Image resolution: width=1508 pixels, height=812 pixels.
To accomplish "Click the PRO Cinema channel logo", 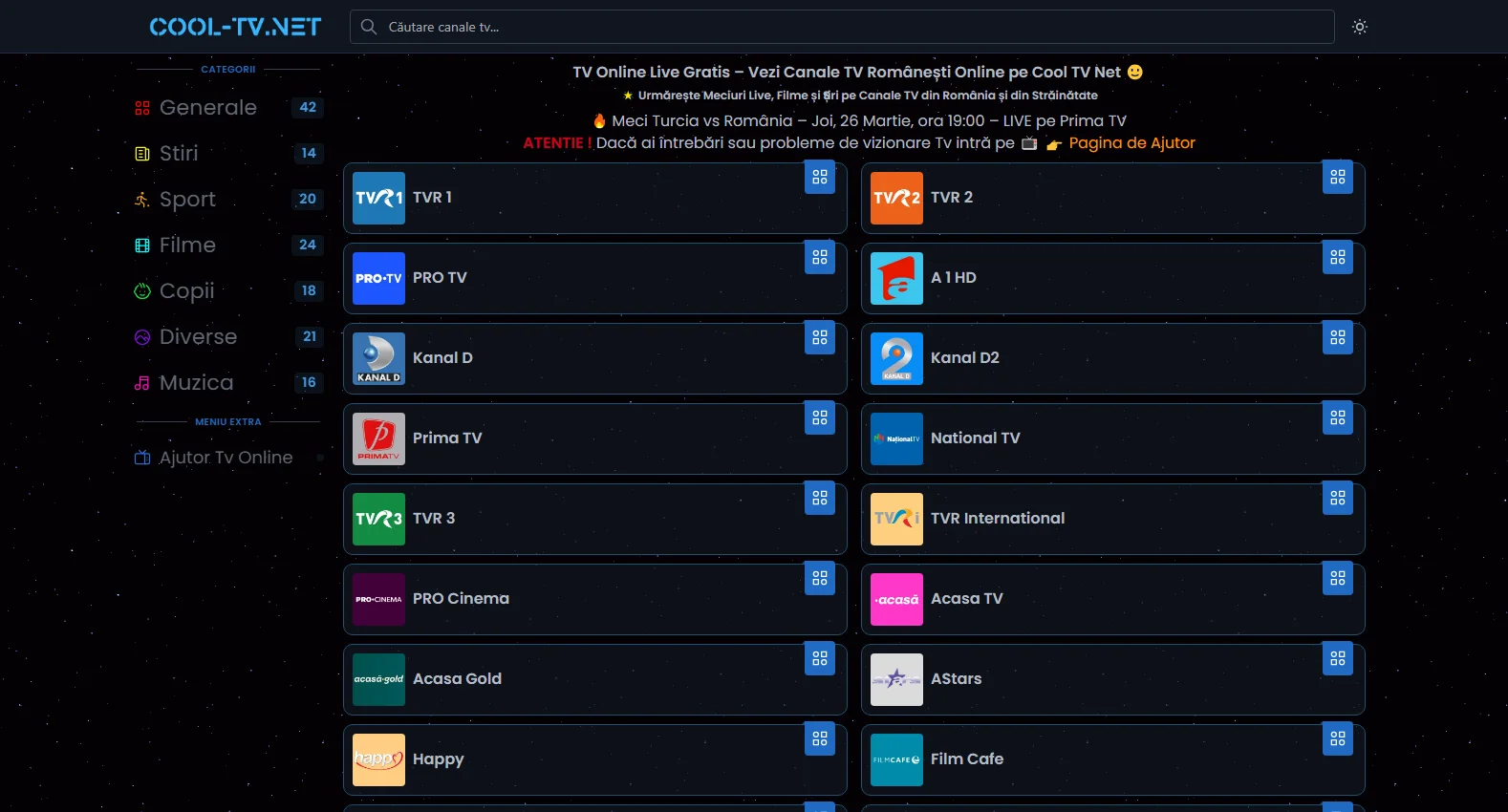I will [x=378, y=599].
